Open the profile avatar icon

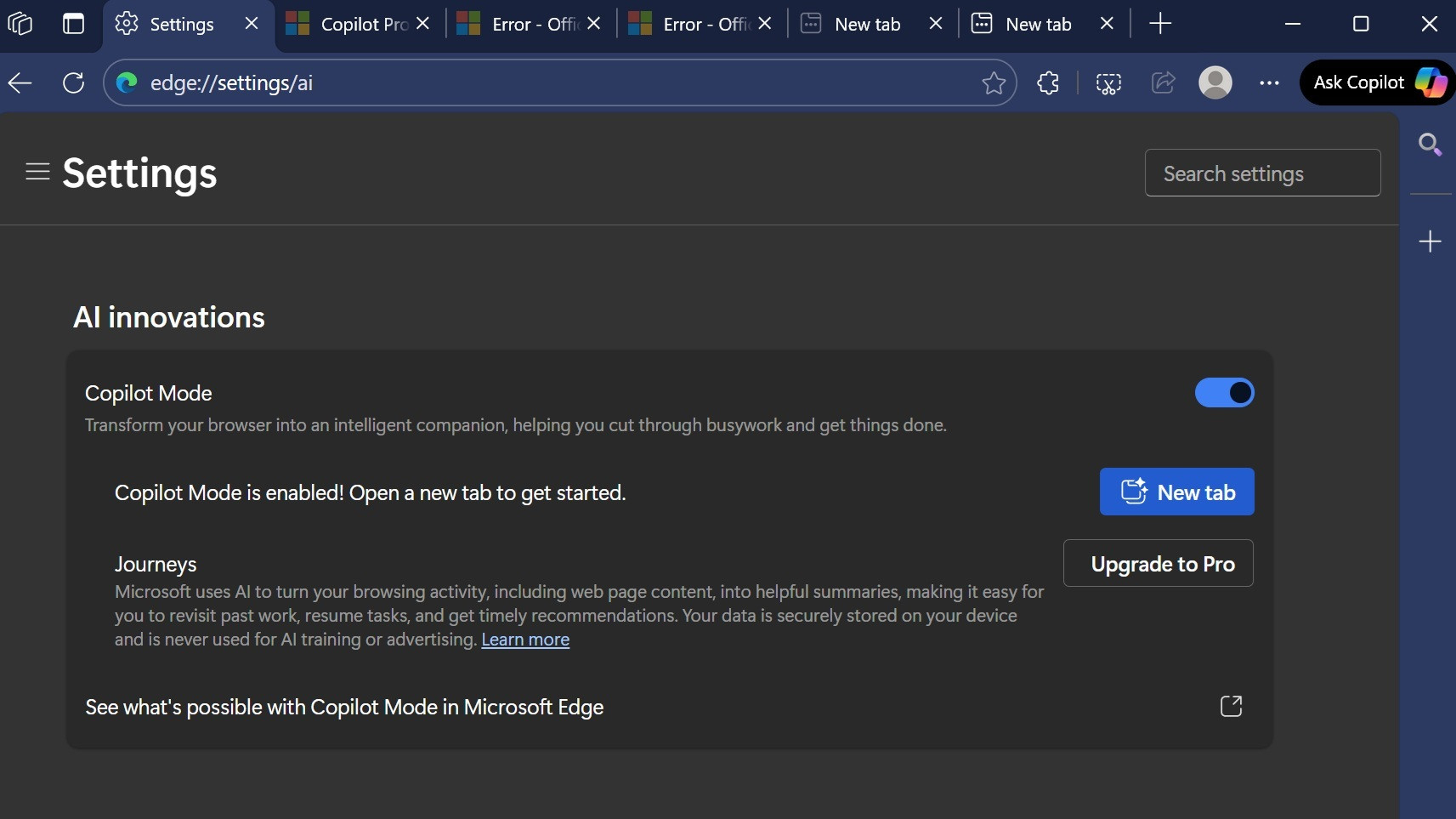click(x=1215, y=82)
